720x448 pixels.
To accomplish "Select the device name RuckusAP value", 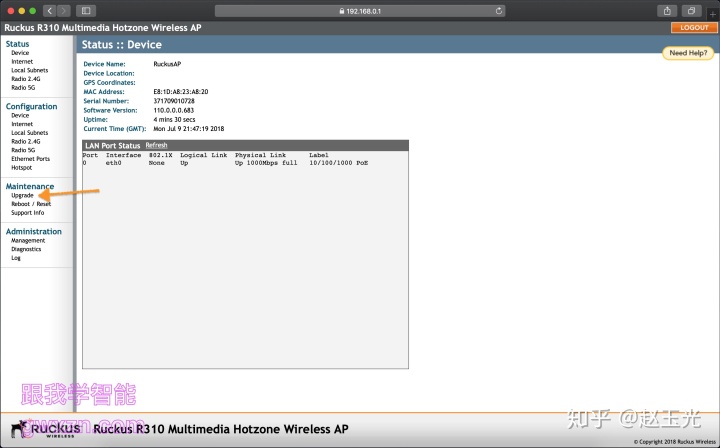I will tap(167, 64).
